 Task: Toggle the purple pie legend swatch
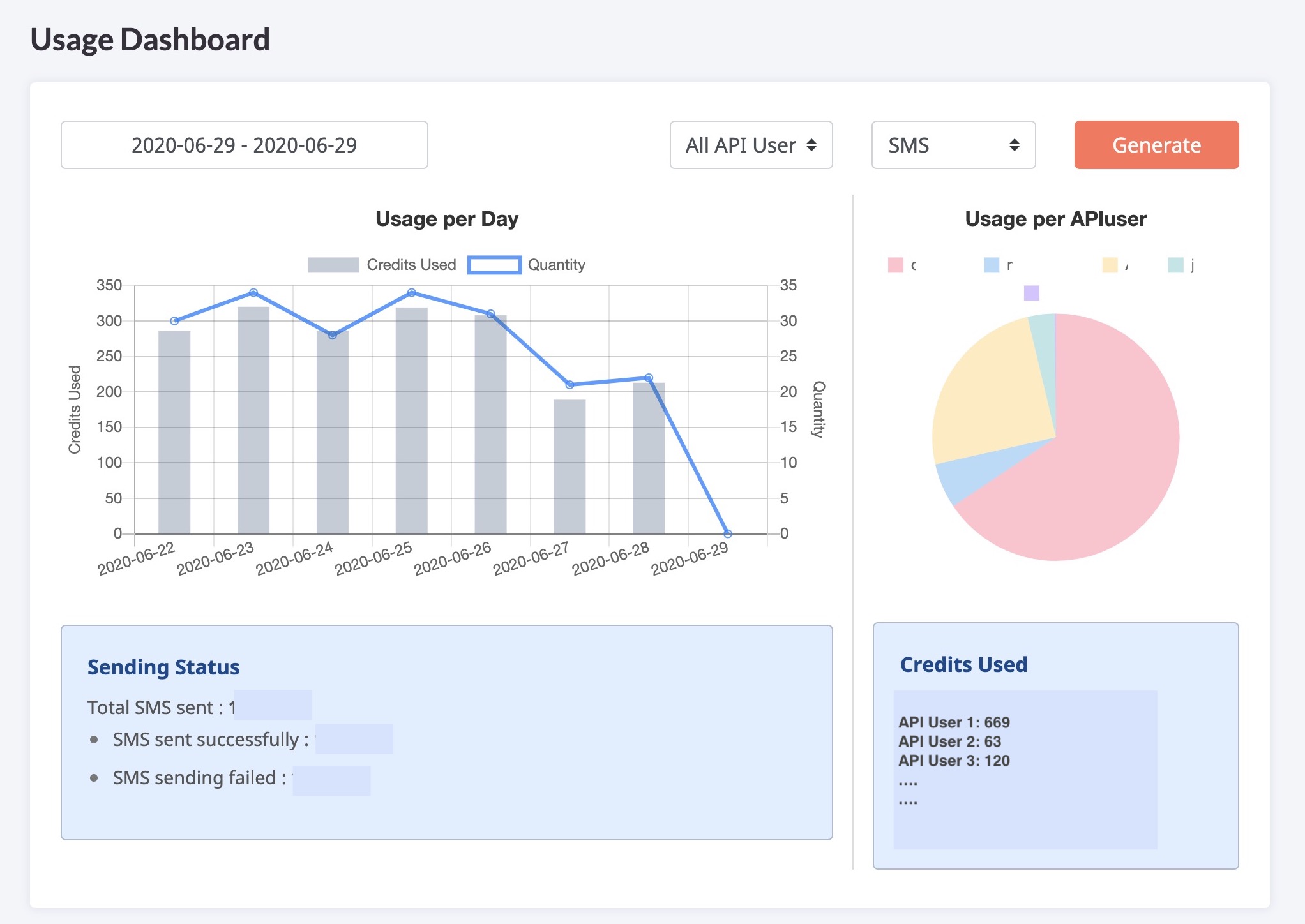tap(1031, 293)
